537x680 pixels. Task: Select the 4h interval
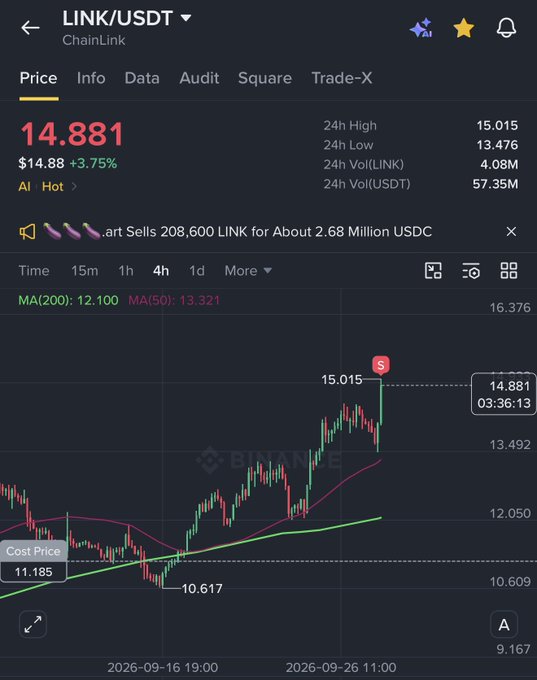point(160,271)
